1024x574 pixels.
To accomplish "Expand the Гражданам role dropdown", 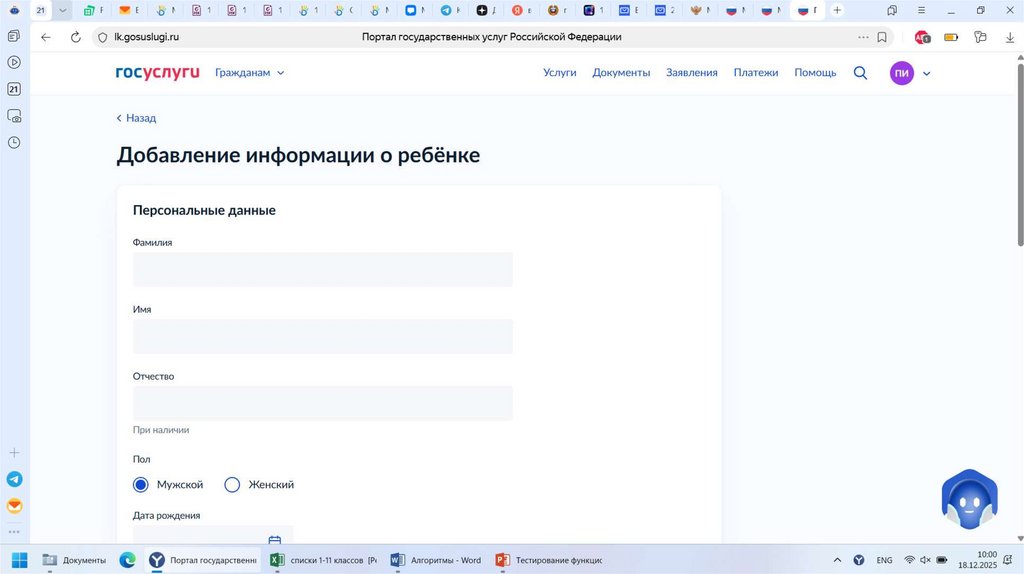I will (250, 73).
